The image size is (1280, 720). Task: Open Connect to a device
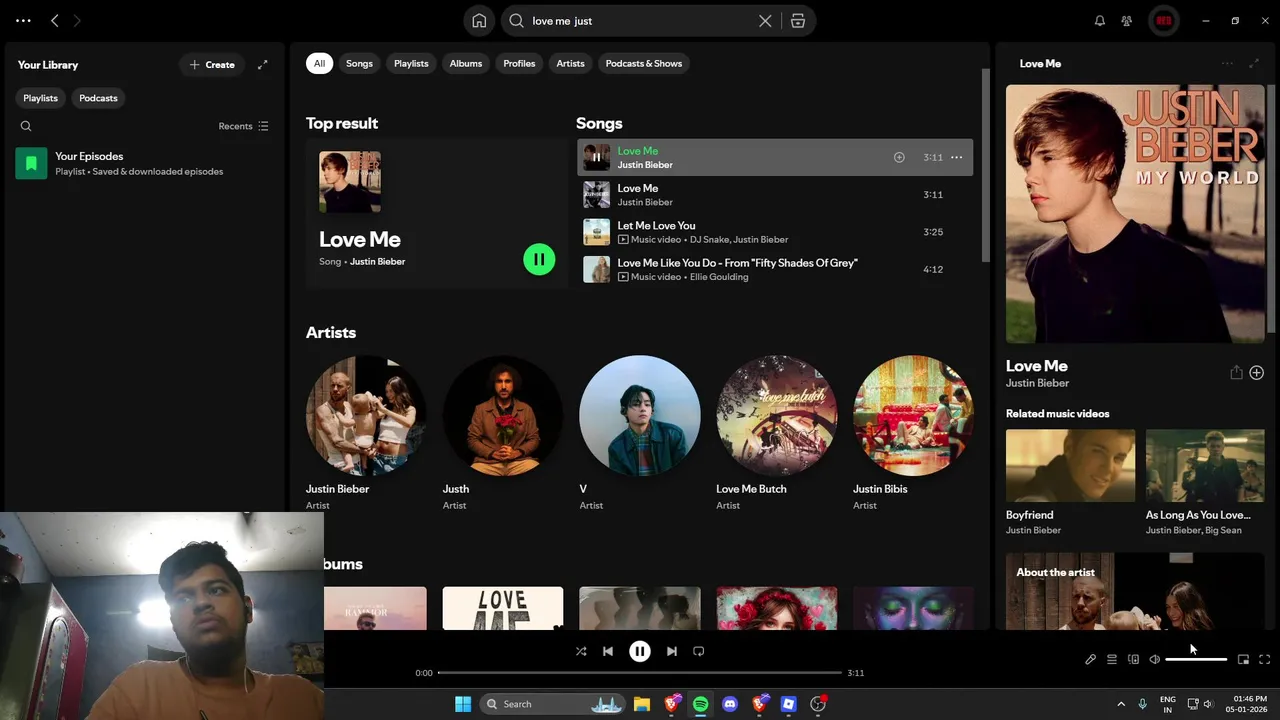coord(1133,659)
